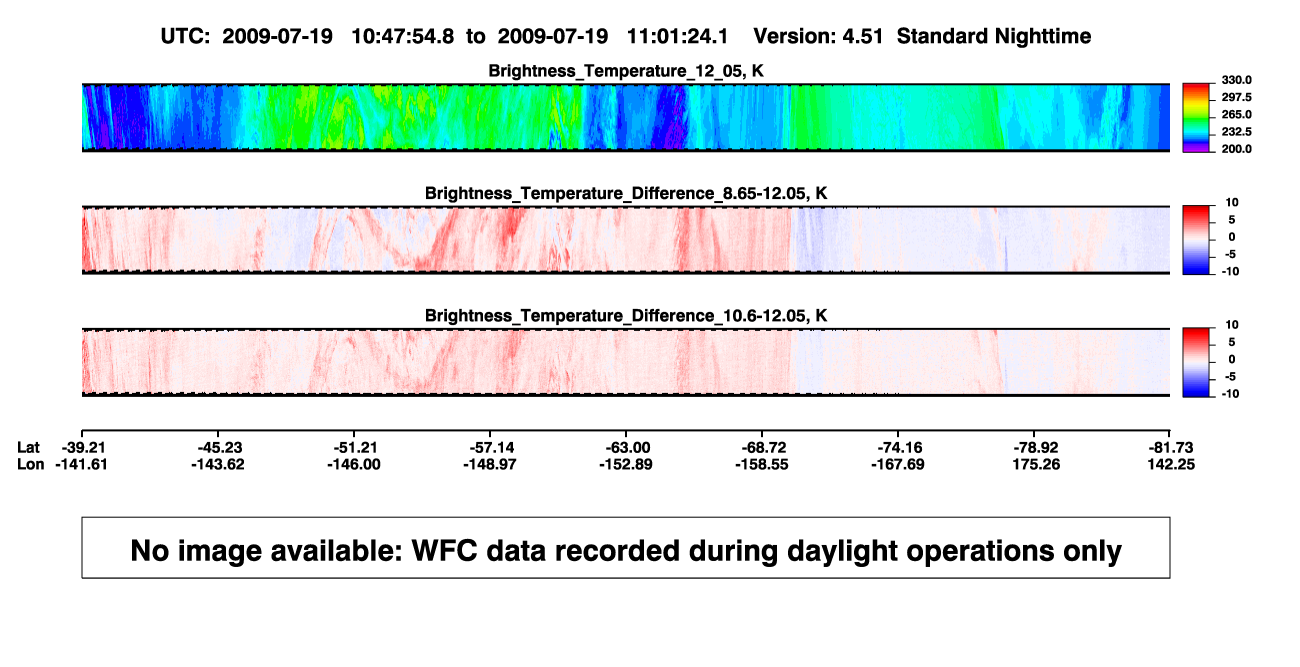
Task: Click longitude value -148.97
Action: [x=490, y=464]
